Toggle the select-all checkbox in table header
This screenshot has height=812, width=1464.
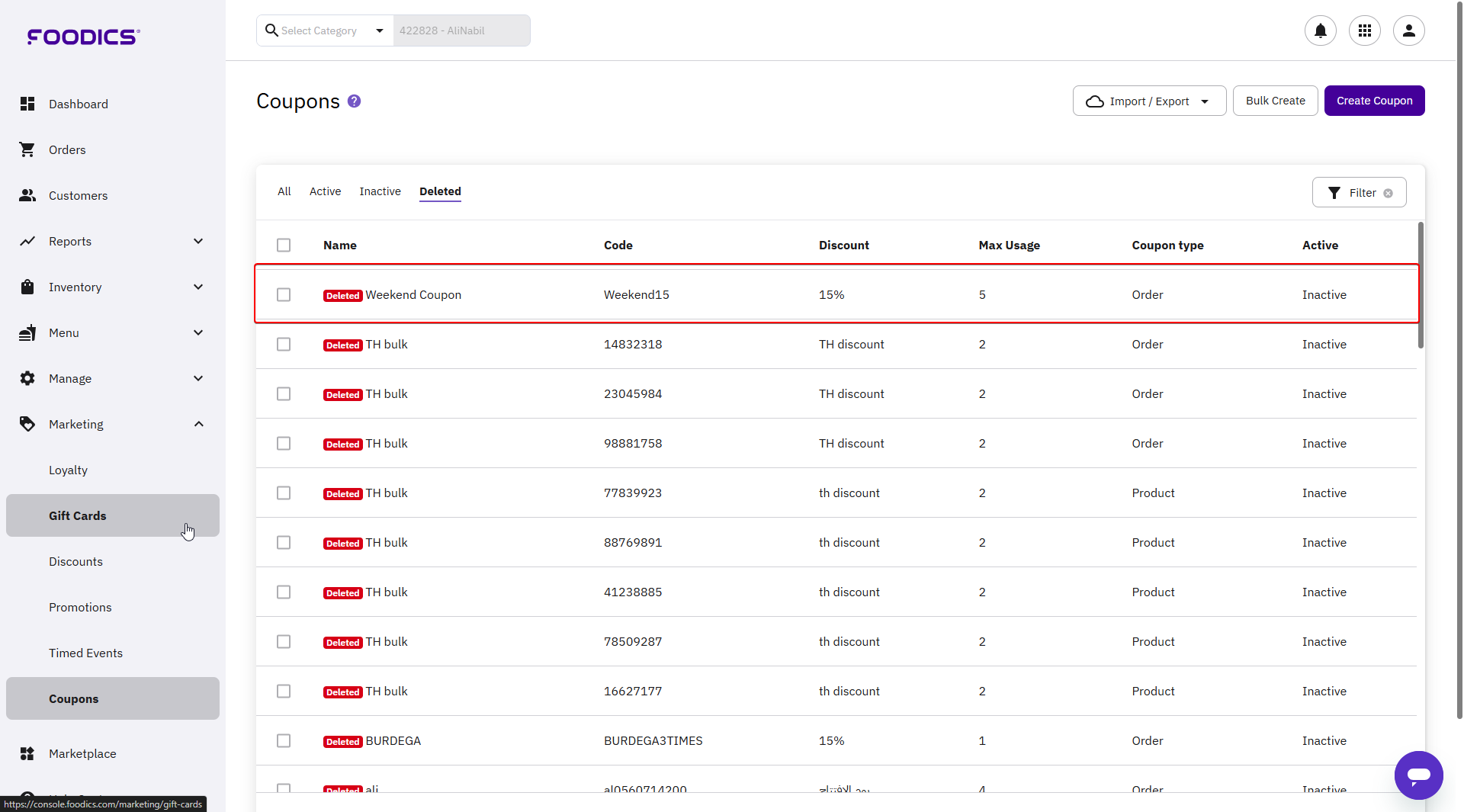click(284, 246)
